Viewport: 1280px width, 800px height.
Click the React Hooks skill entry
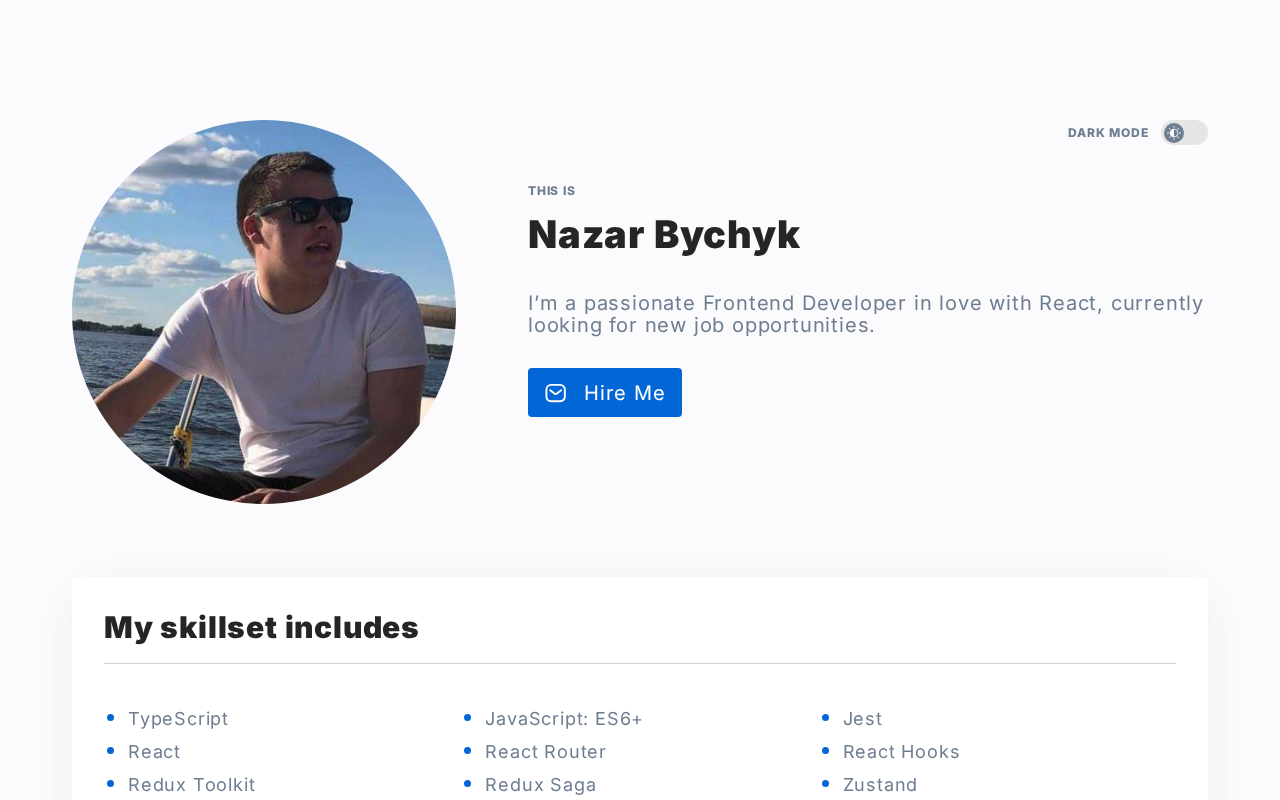pos(901,752)
